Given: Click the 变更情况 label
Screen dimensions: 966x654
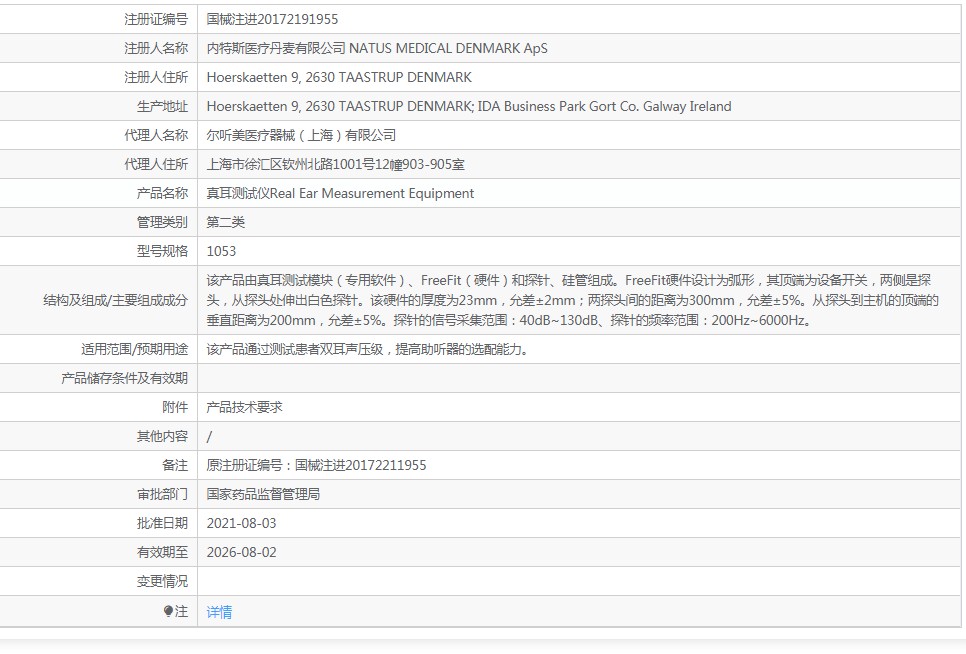Looking at the screenshot, I should pos(162,581).
